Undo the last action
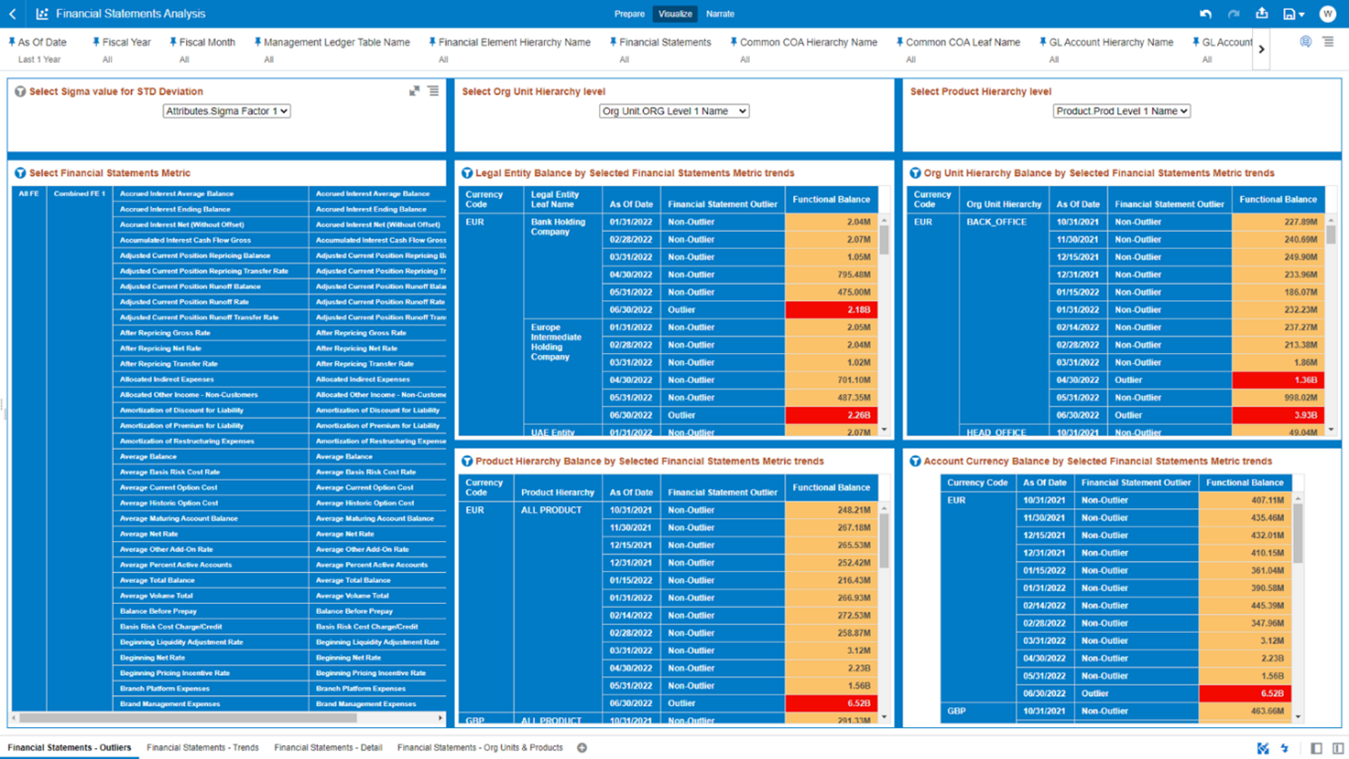Image resolution: width=1349 pixels, height=759 pixels. (1206, 13)
